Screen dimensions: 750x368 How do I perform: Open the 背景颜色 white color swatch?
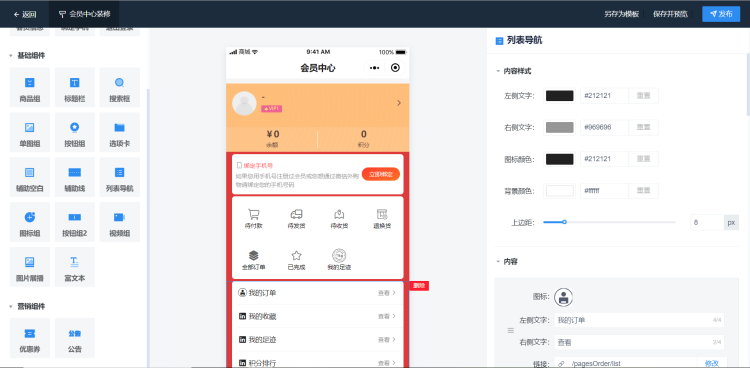(560, 190)
